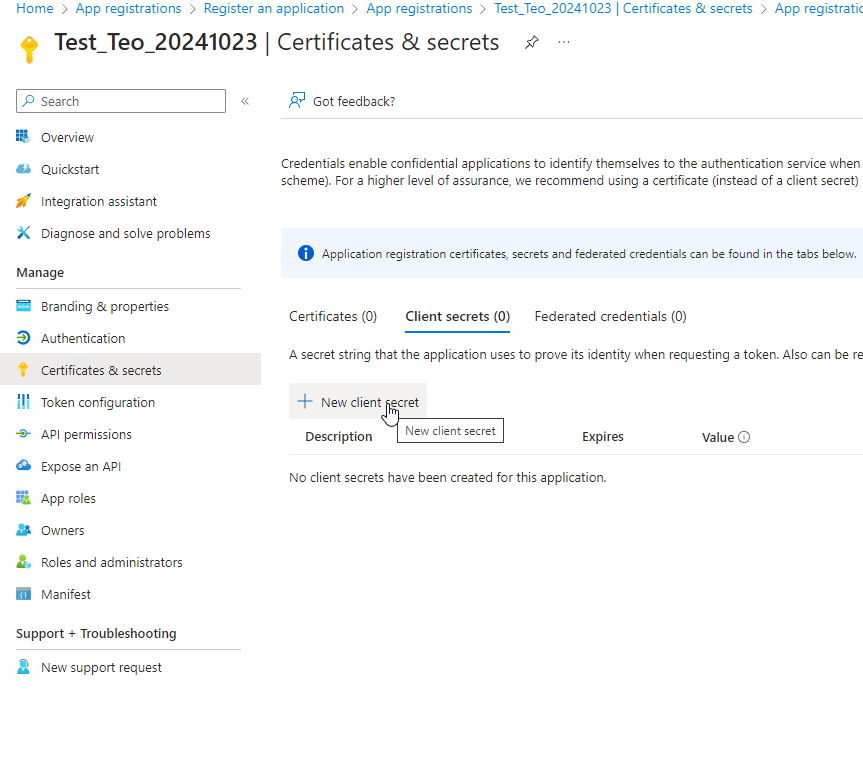Click inside the sidebar Search box
Viewport: 863px width, 776px height.
coord(121,101)
